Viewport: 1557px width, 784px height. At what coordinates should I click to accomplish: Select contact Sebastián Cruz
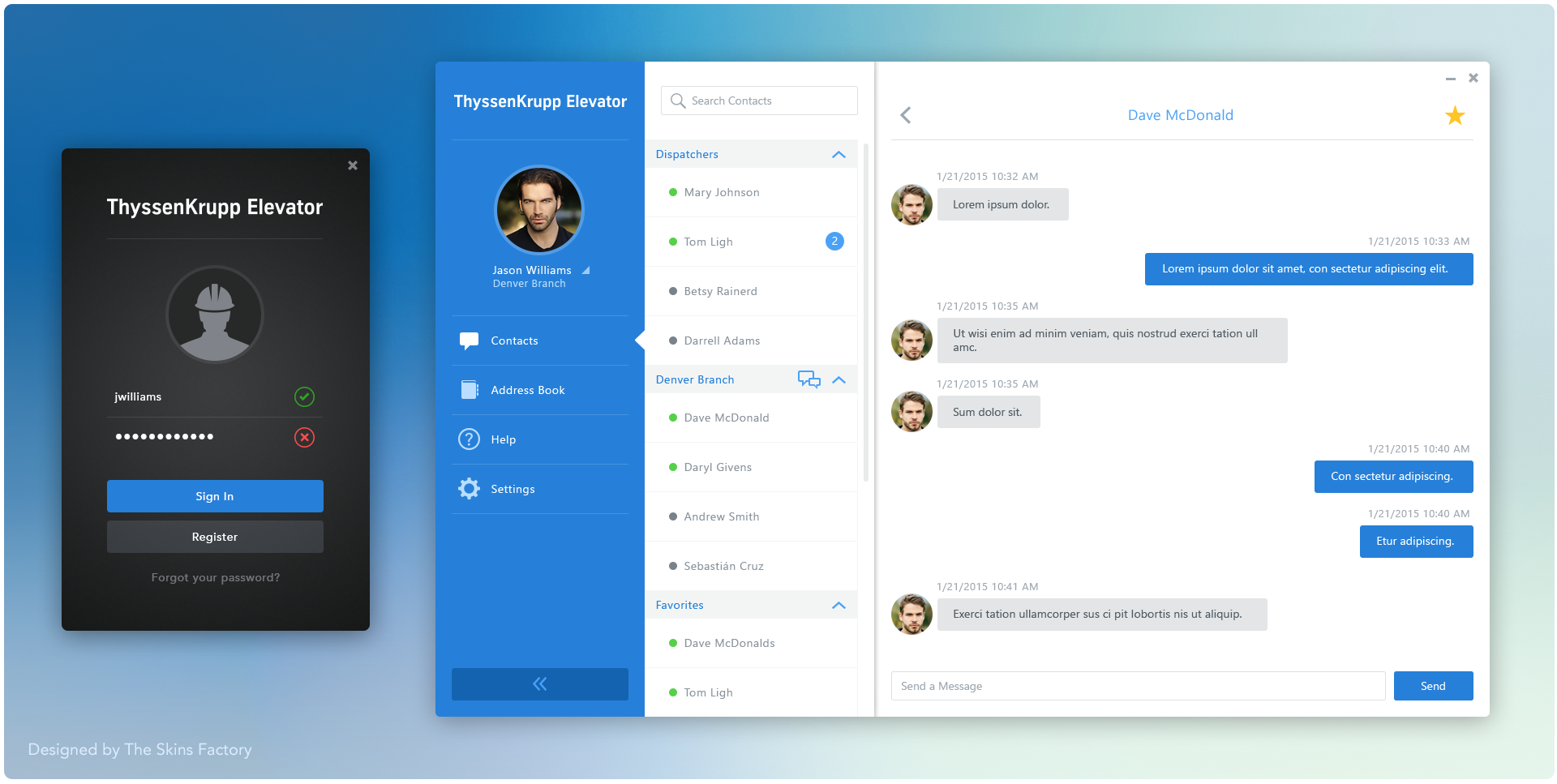click(751, 566)
